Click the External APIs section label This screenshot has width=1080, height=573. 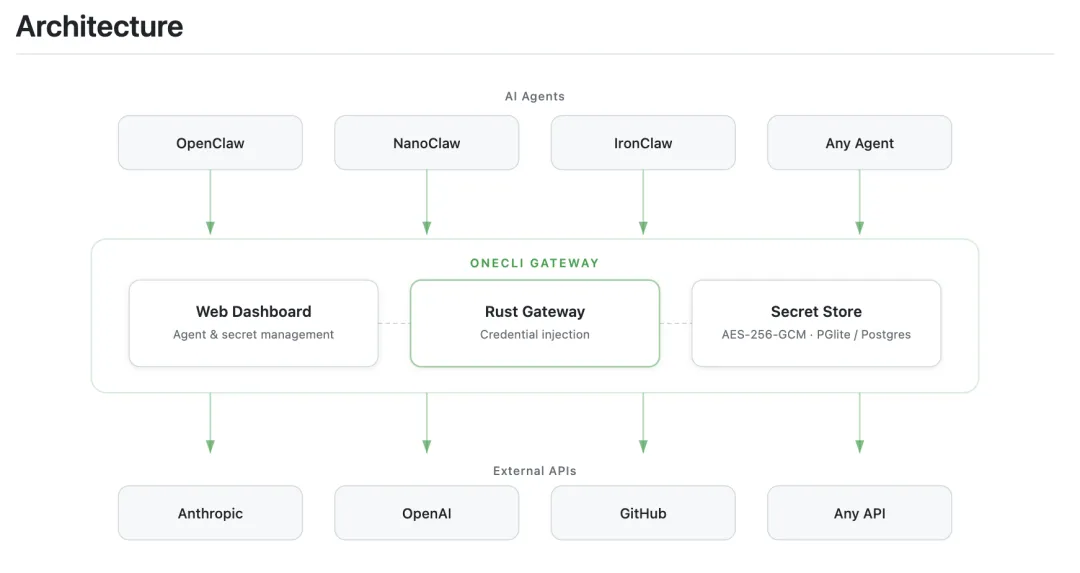[535, 471]
